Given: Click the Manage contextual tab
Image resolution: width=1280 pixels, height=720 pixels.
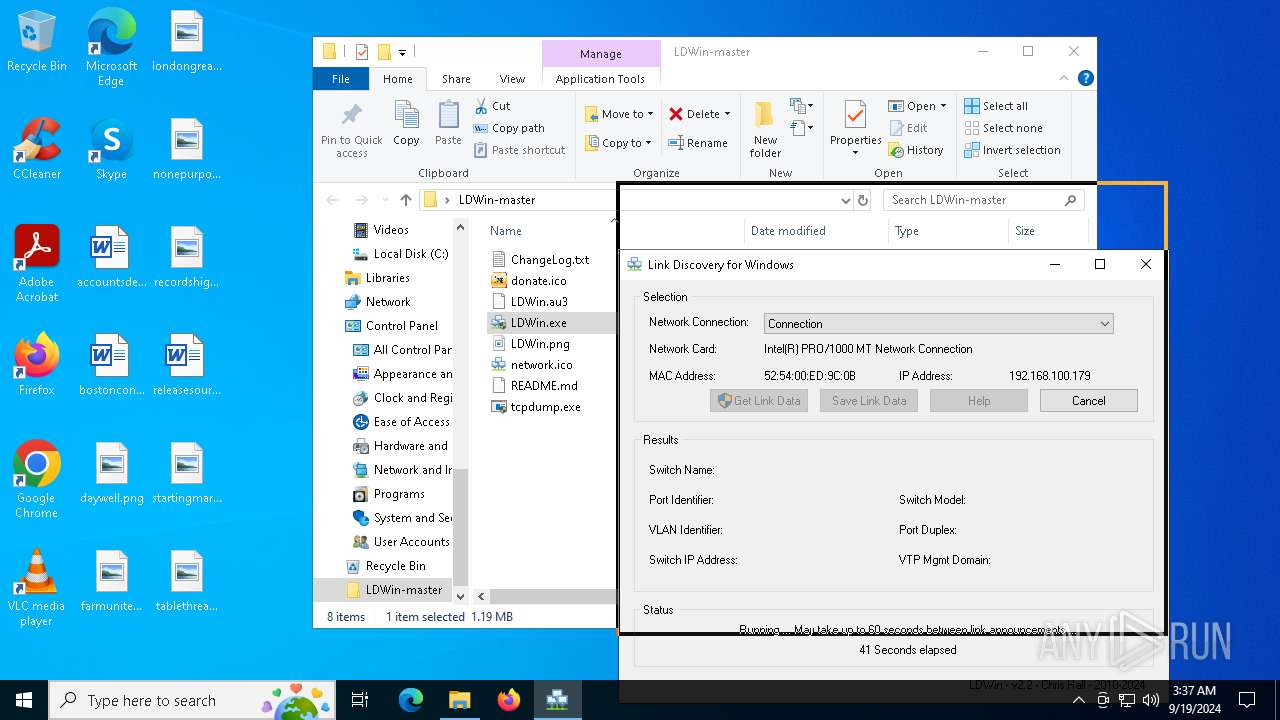Looking at the screenshot, I should (600, 54).
